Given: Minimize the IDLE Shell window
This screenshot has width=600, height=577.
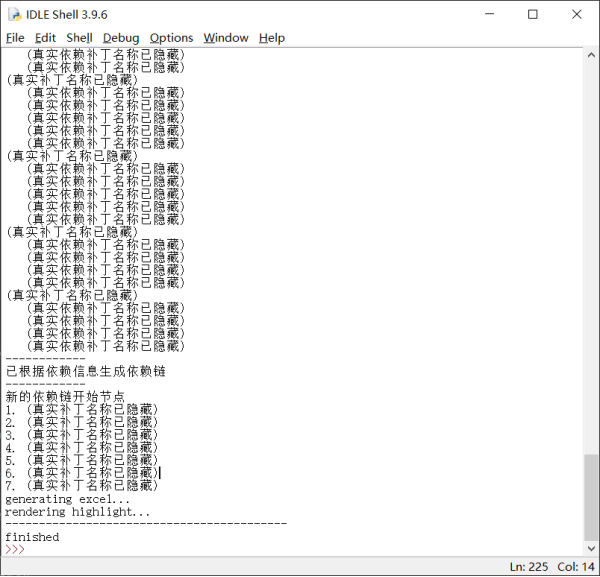Looking at the screenshot, I should (489, 14).
